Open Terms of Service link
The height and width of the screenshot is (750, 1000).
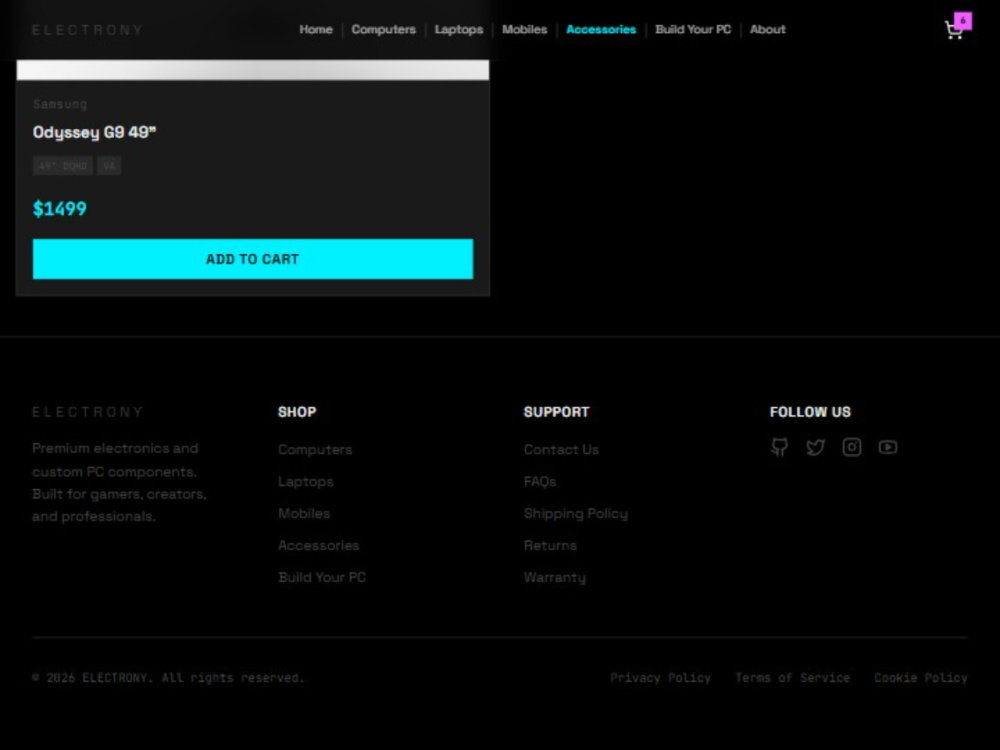coord(792,678)
